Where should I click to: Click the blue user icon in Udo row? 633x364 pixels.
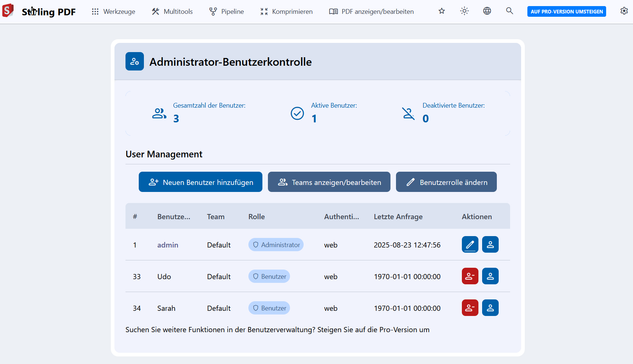point(490,276)
